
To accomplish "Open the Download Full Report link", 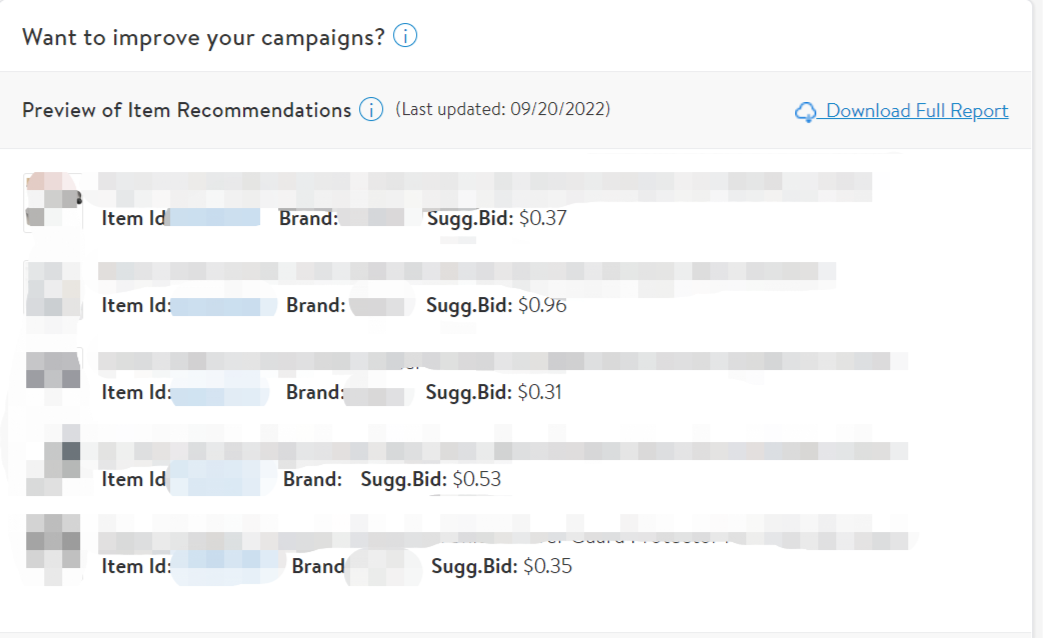I will pyautogui.click(x=917, y=111).
